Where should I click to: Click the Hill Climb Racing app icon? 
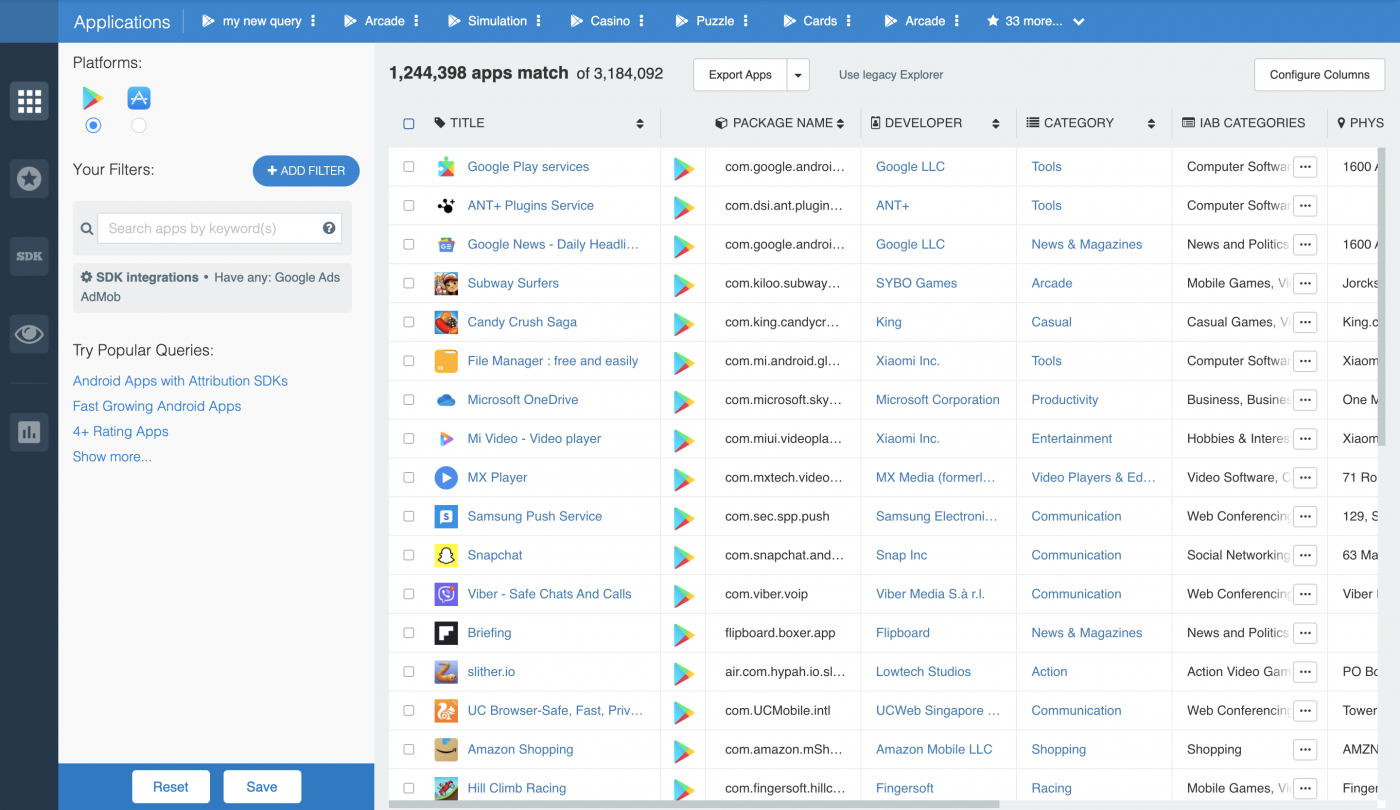point(446,788)
